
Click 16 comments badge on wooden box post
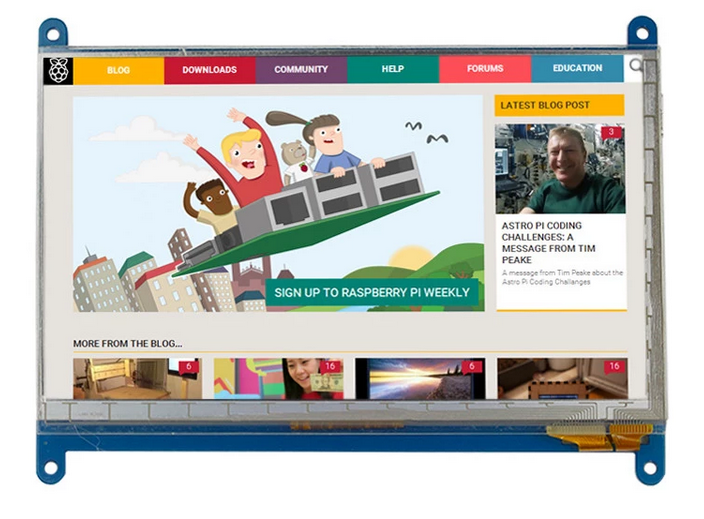point(614,366)
